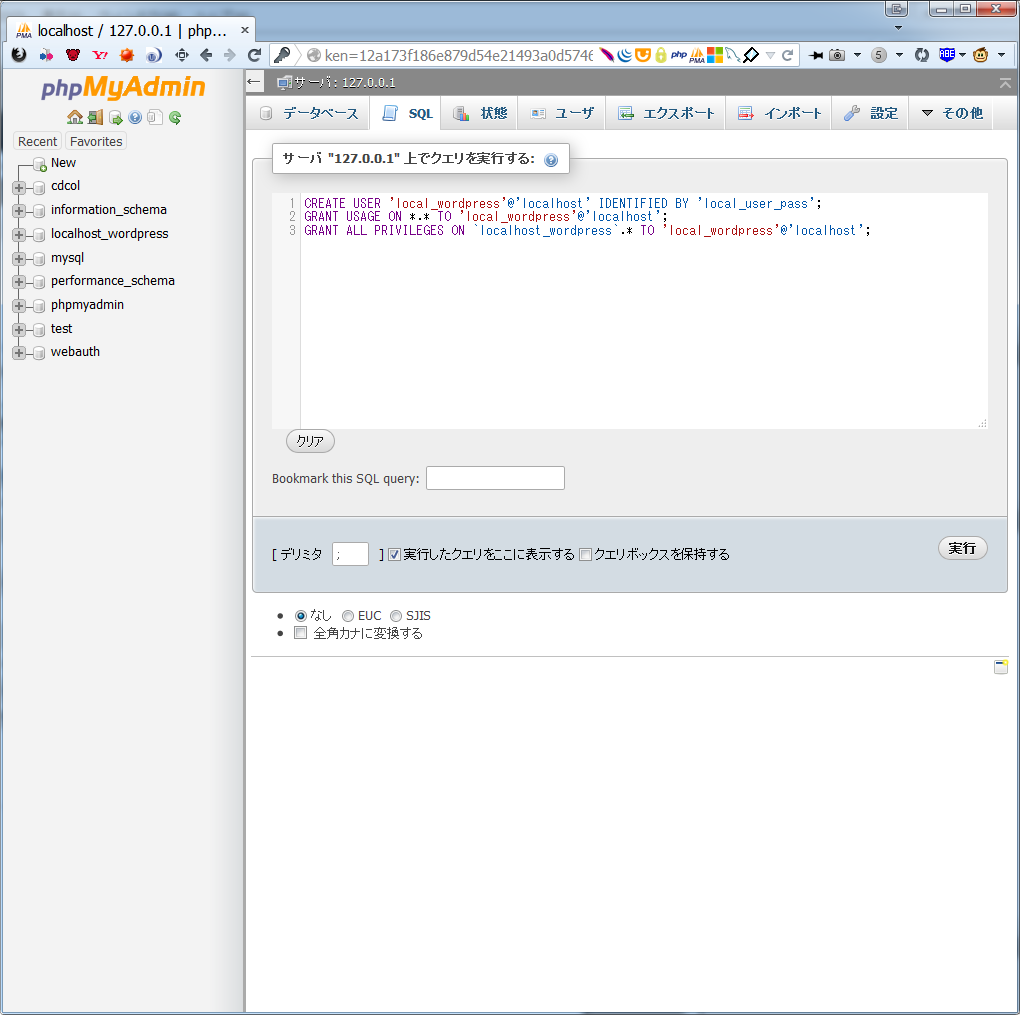Viewport: 1020px width, 1015px height.
Task: Open the 設定 settings tab
Action: coord(870,113)
